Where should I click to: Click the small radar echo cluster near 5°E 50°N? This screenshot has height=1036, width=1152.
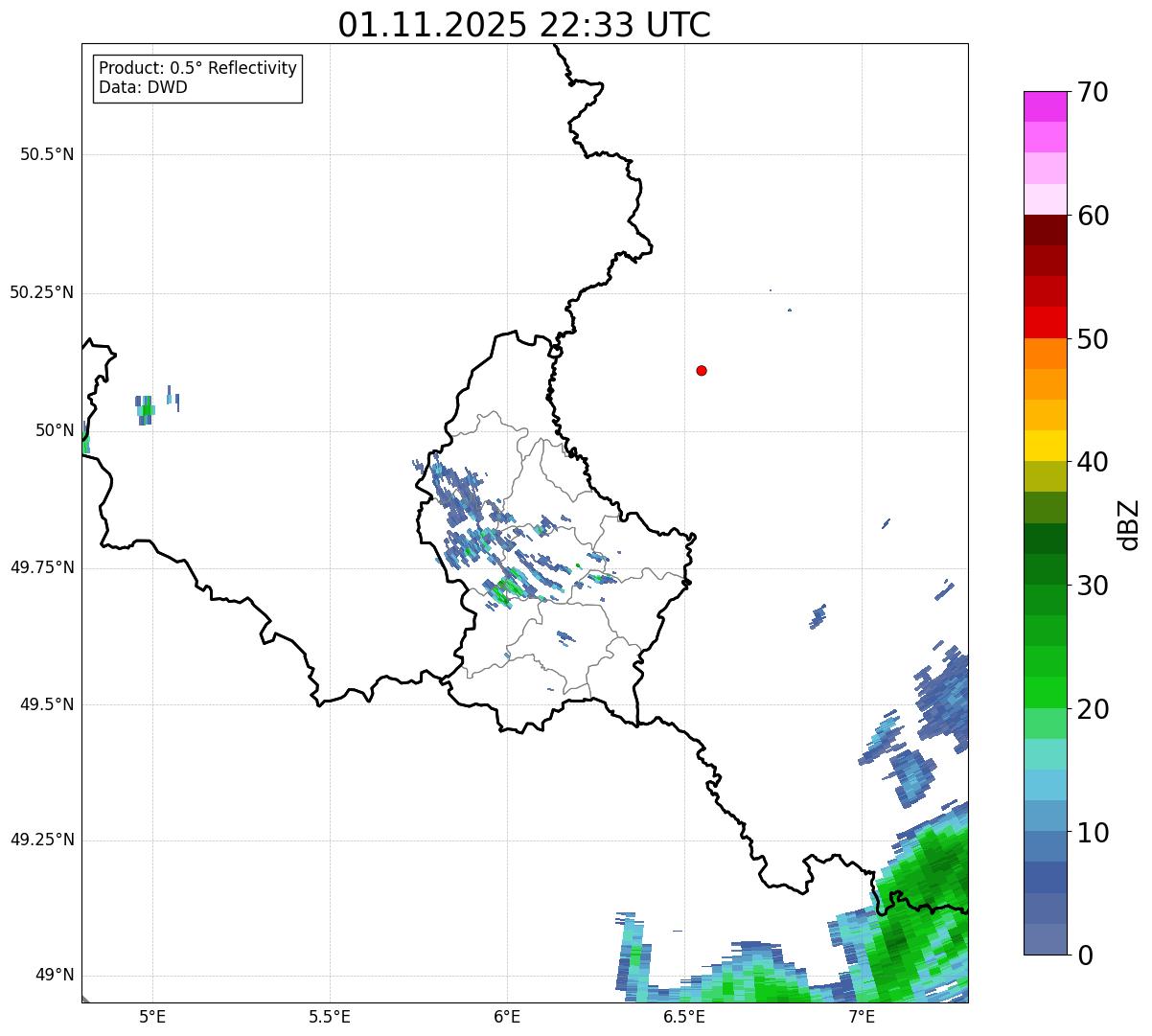[x=147, y=409]
